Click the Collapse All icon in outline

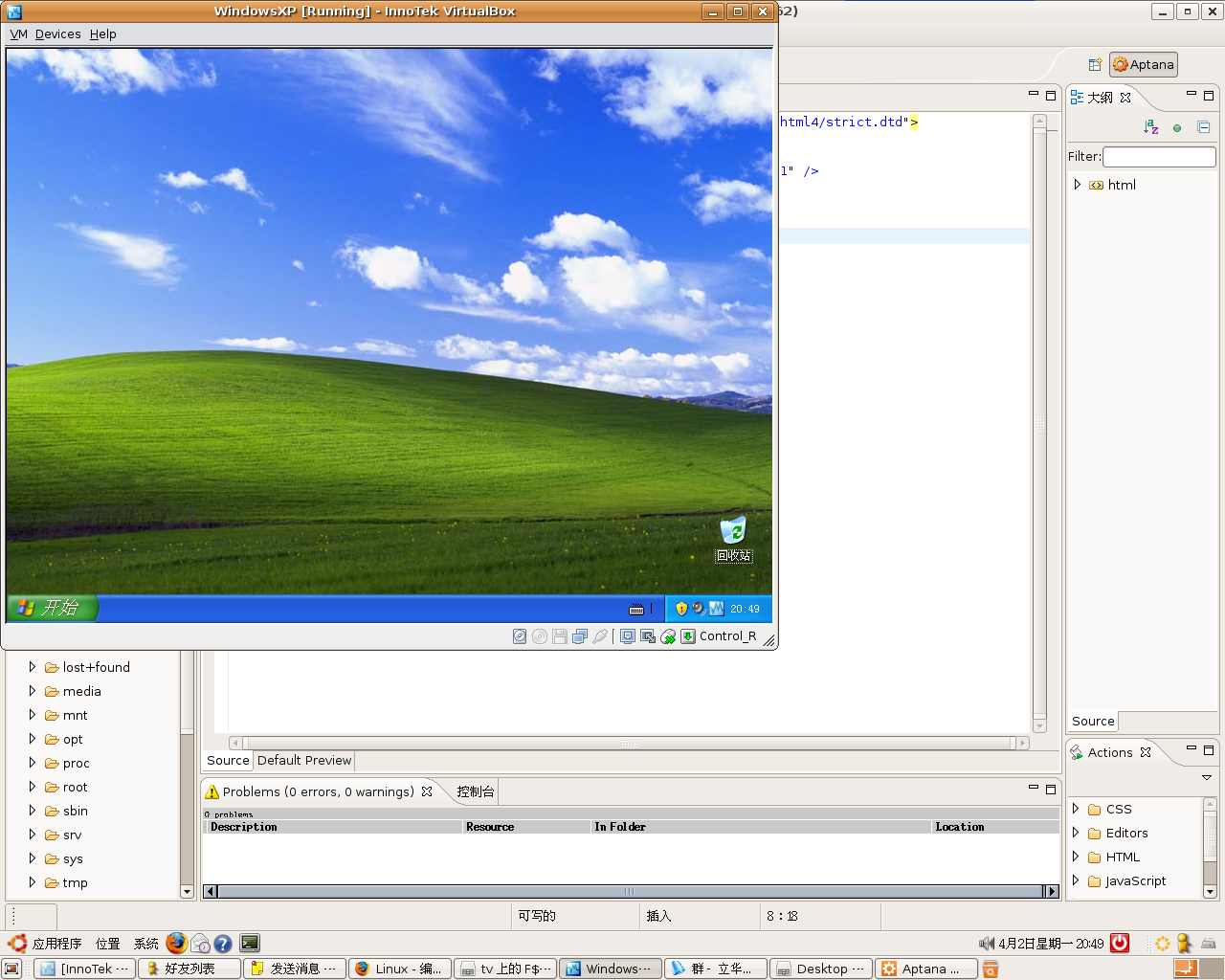click(1204, 127)
